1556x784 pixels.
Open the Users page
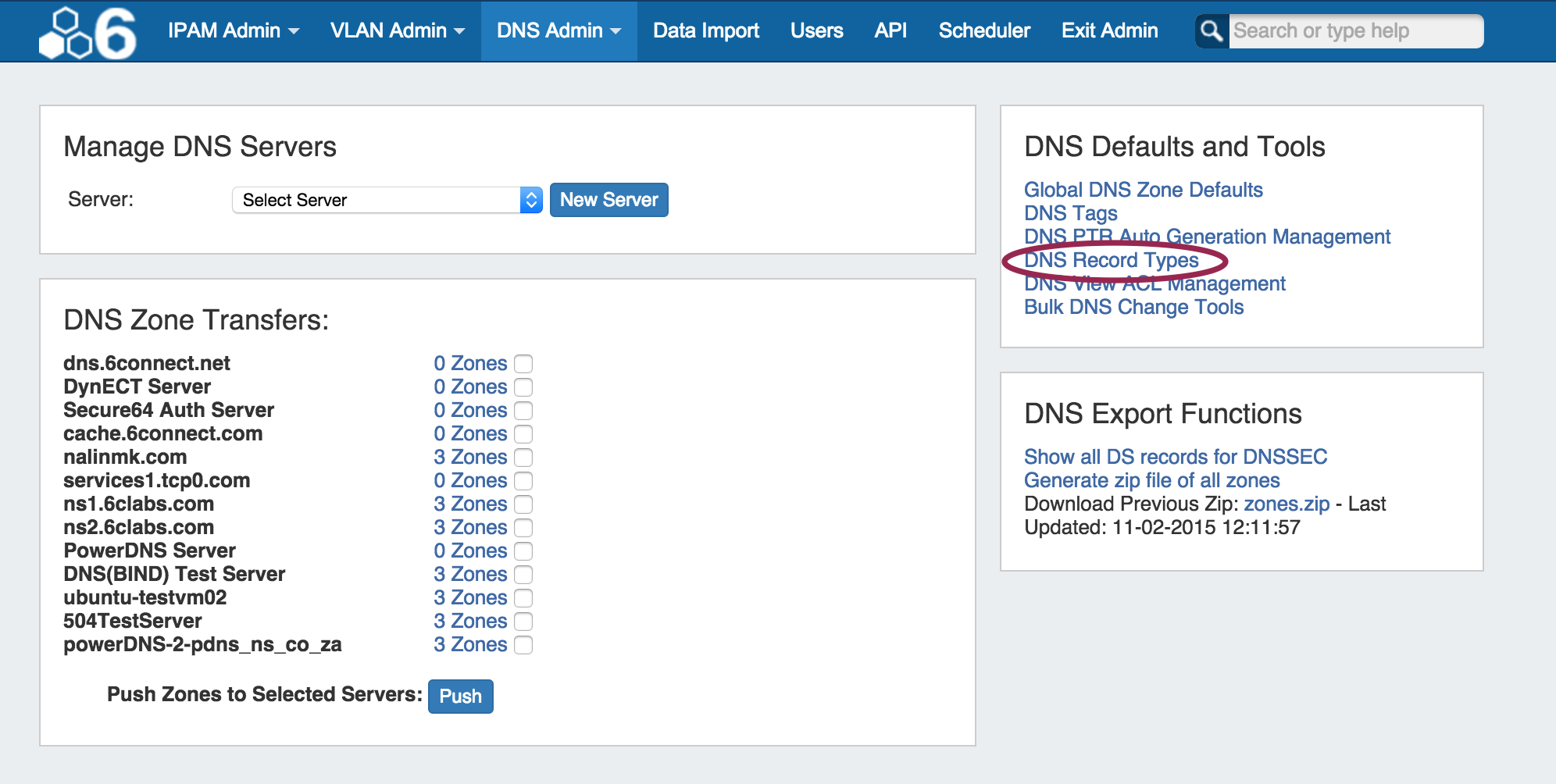click(x=816, y=31)
